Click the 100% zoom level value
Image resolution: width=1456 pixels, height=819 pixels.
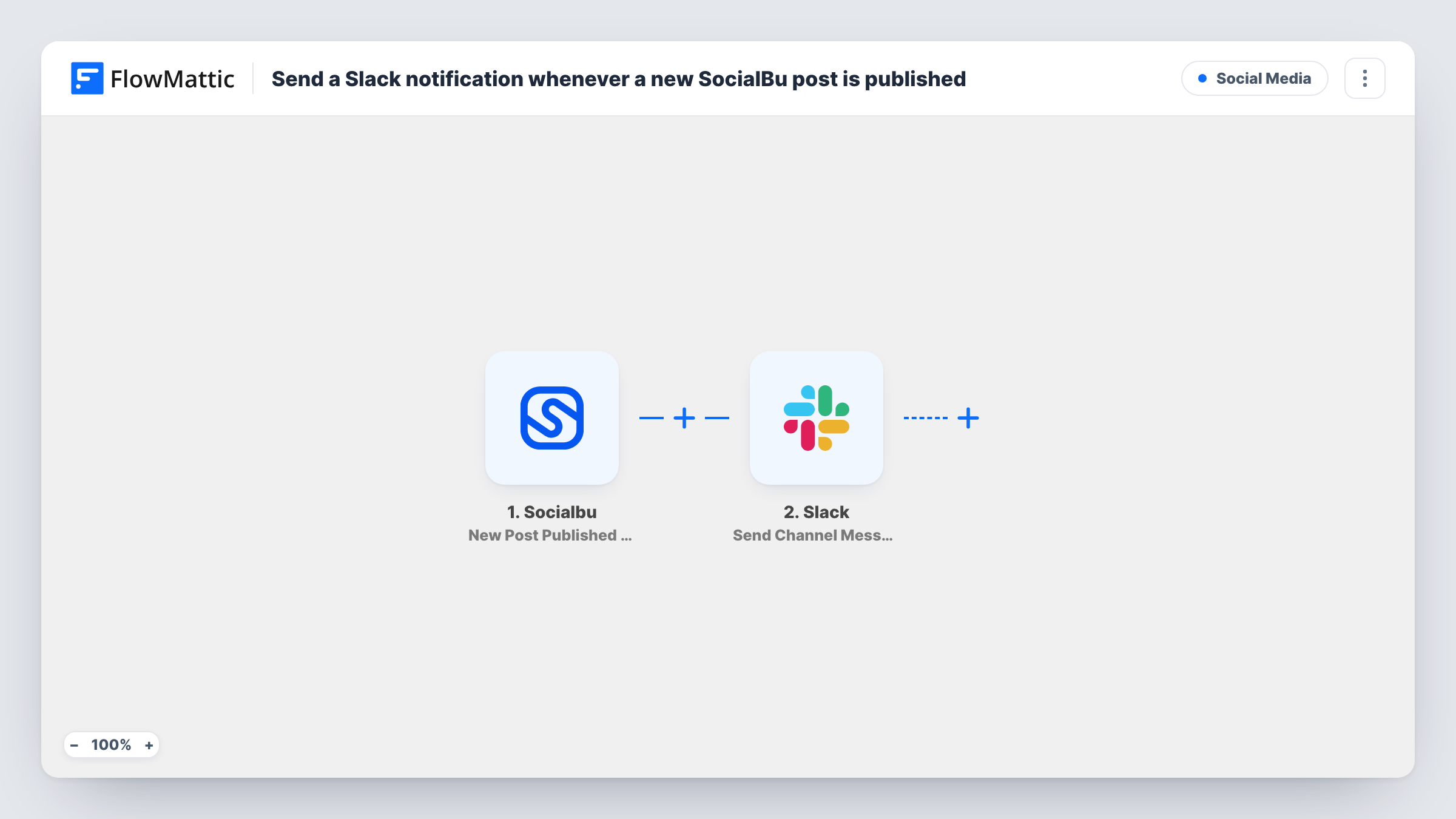click(x=111, y=745)
